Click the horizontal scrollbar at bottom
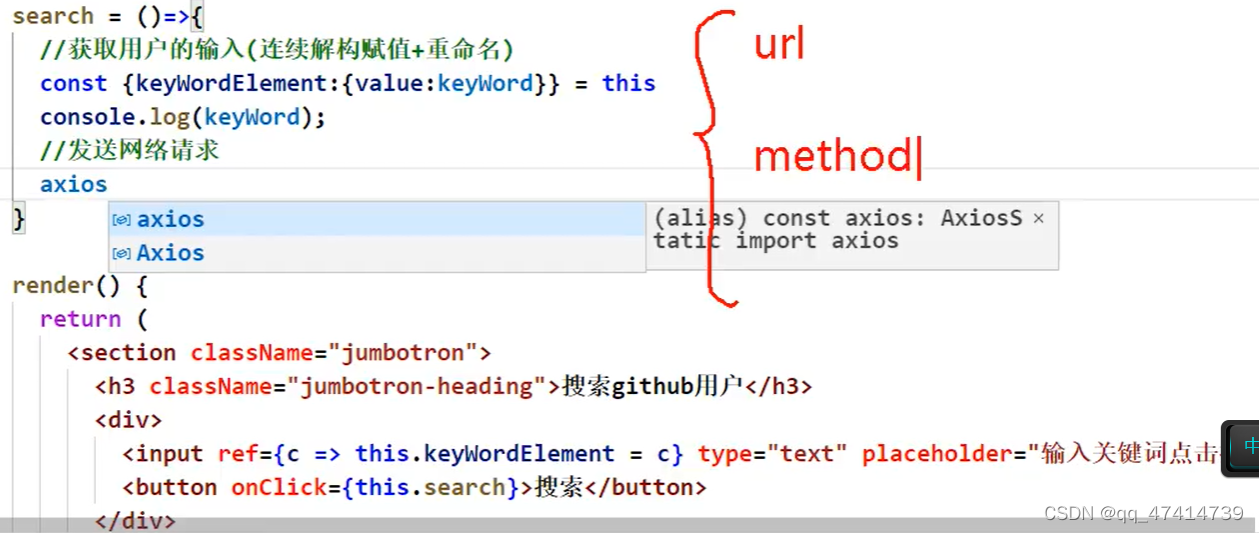1259x533 pixels. [629, 525]
